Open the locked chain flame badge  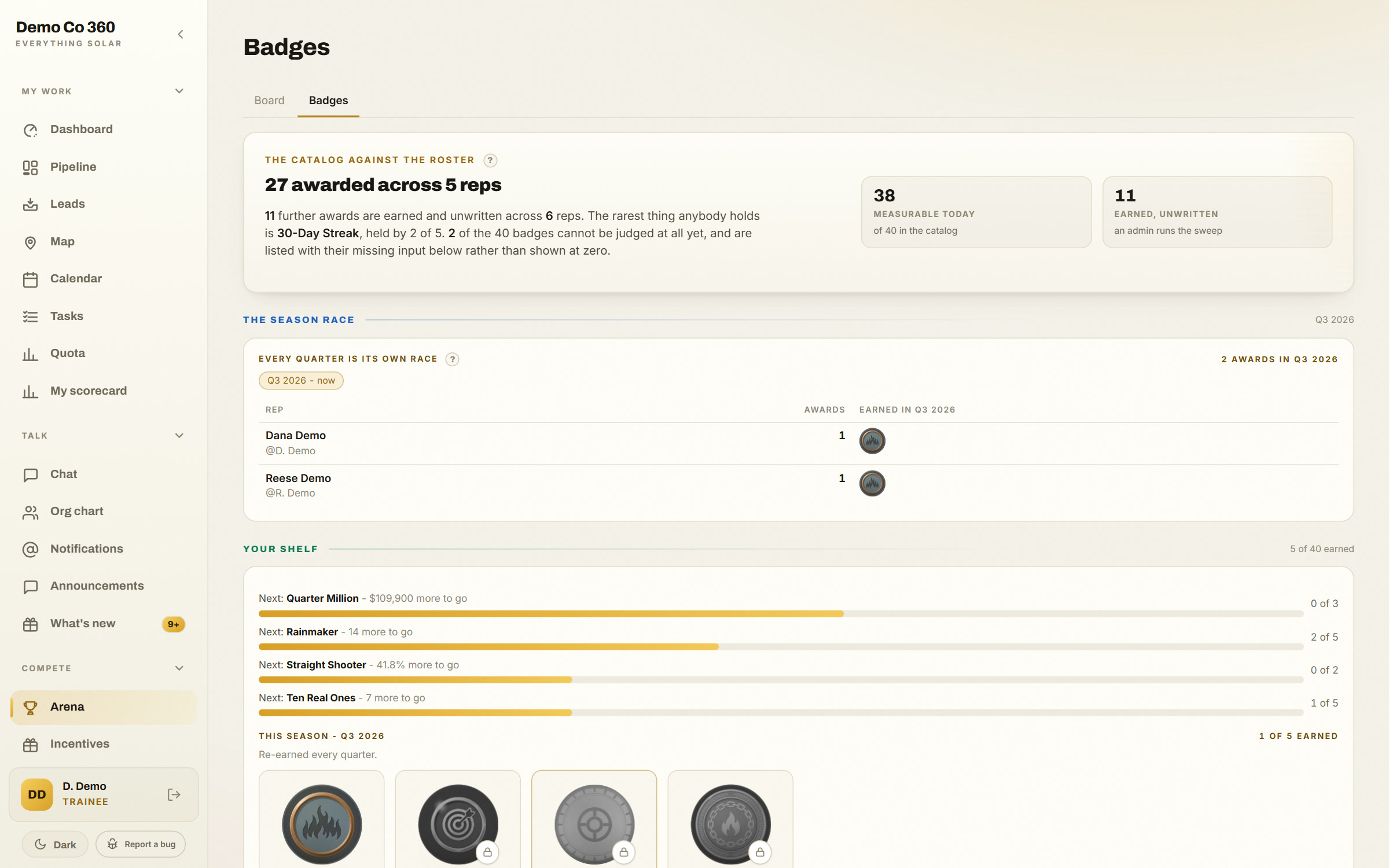(730, 824)
